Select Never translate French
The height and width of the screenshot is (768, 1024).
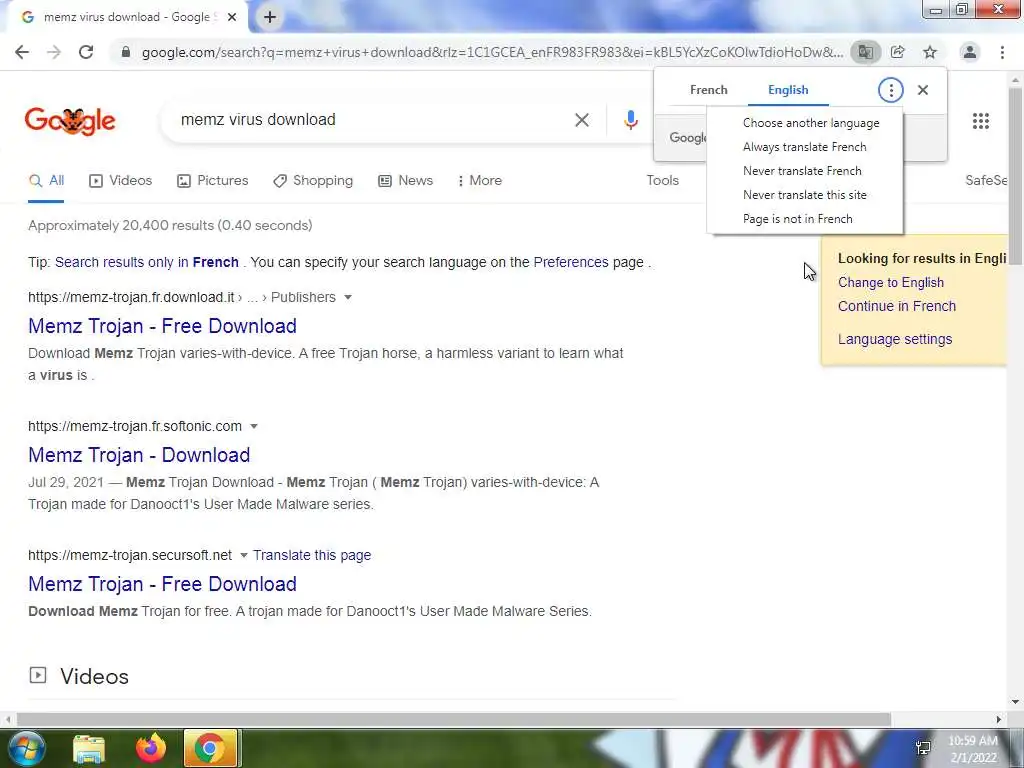pyautogui.click(x=805, y=171)
